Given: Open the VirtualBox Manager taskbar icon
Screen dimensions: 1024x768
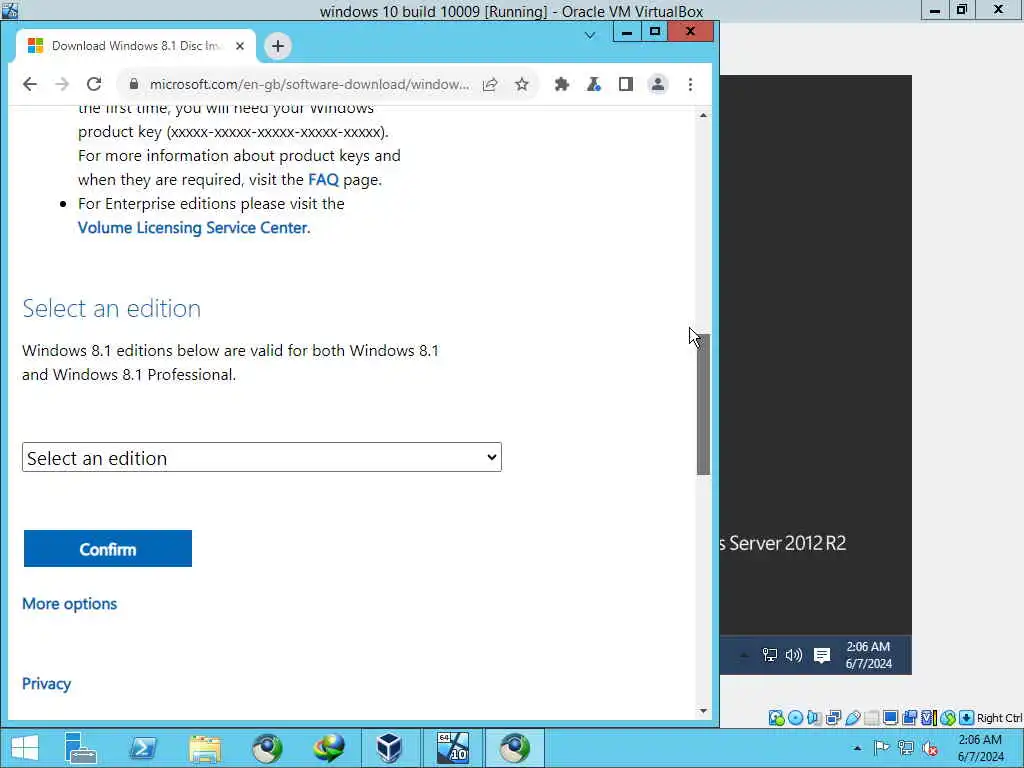Looking at the screenshot, I should tap(390, 748).
